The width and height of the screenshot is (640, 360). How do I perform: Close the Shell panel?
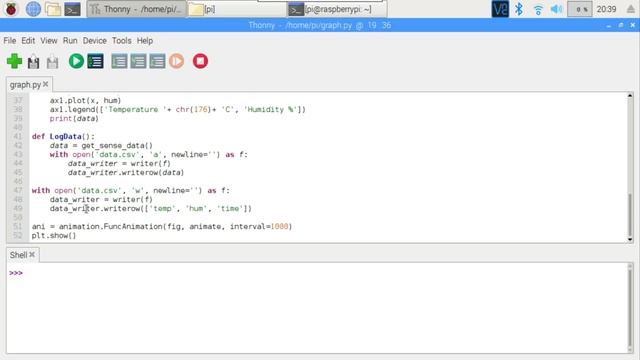click(x=32, y=255)
